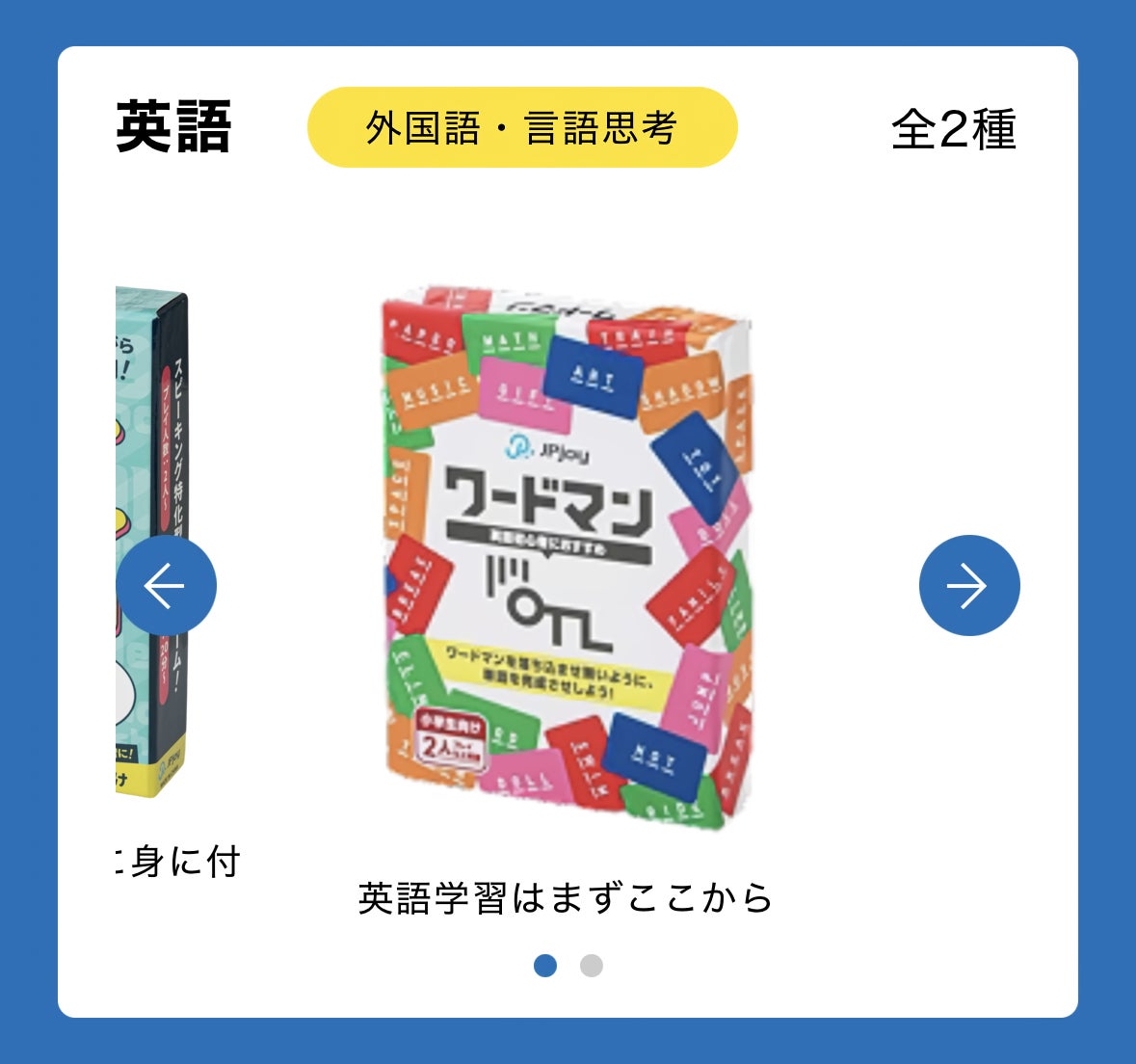This screenshot has width=1136, height=1064.
Task: Click the JPjoy logo on the box
Action: click(x=547, y=449)
